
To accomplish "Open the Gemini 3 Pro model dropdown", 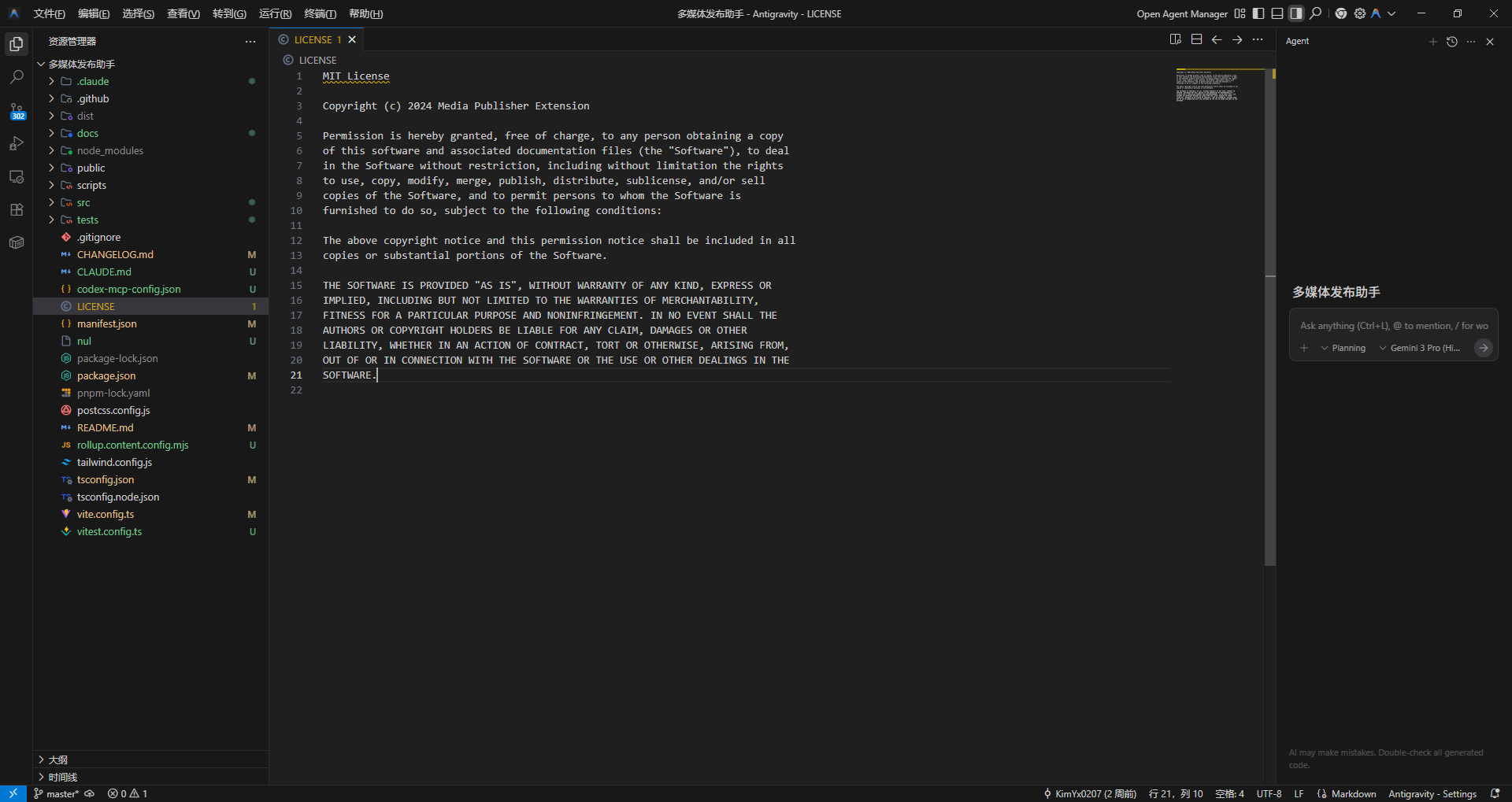I will tap(1420, 348).
